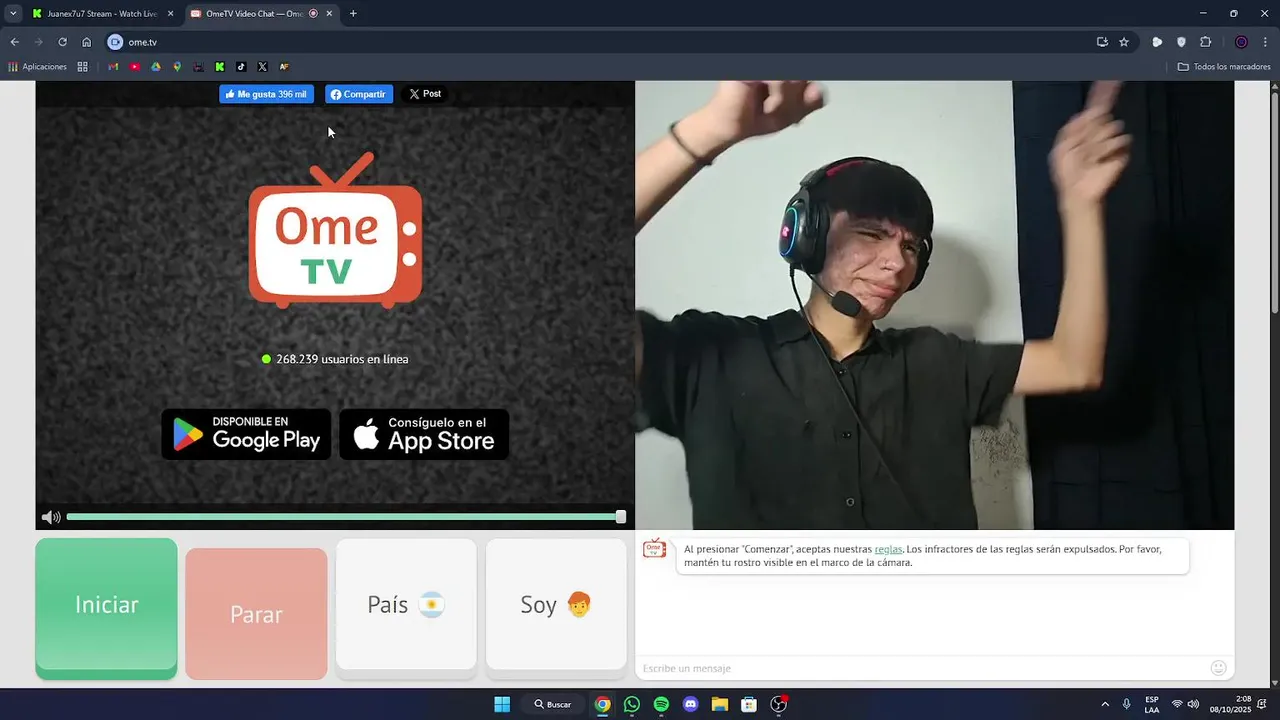Open the TikTok bookmark icon
This screenshot has height=720, width=1280.
[241, 67]
